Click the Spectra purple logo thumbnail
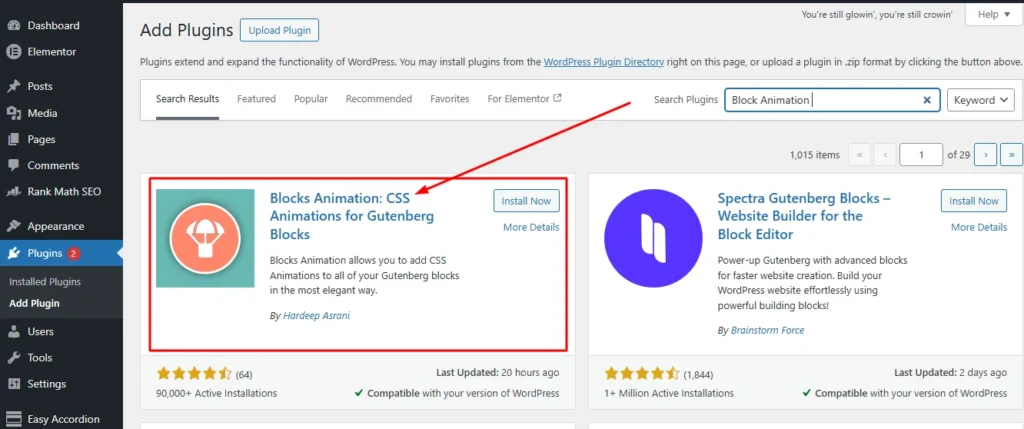This screenshot has width=1024, height=429. point(653,238)
